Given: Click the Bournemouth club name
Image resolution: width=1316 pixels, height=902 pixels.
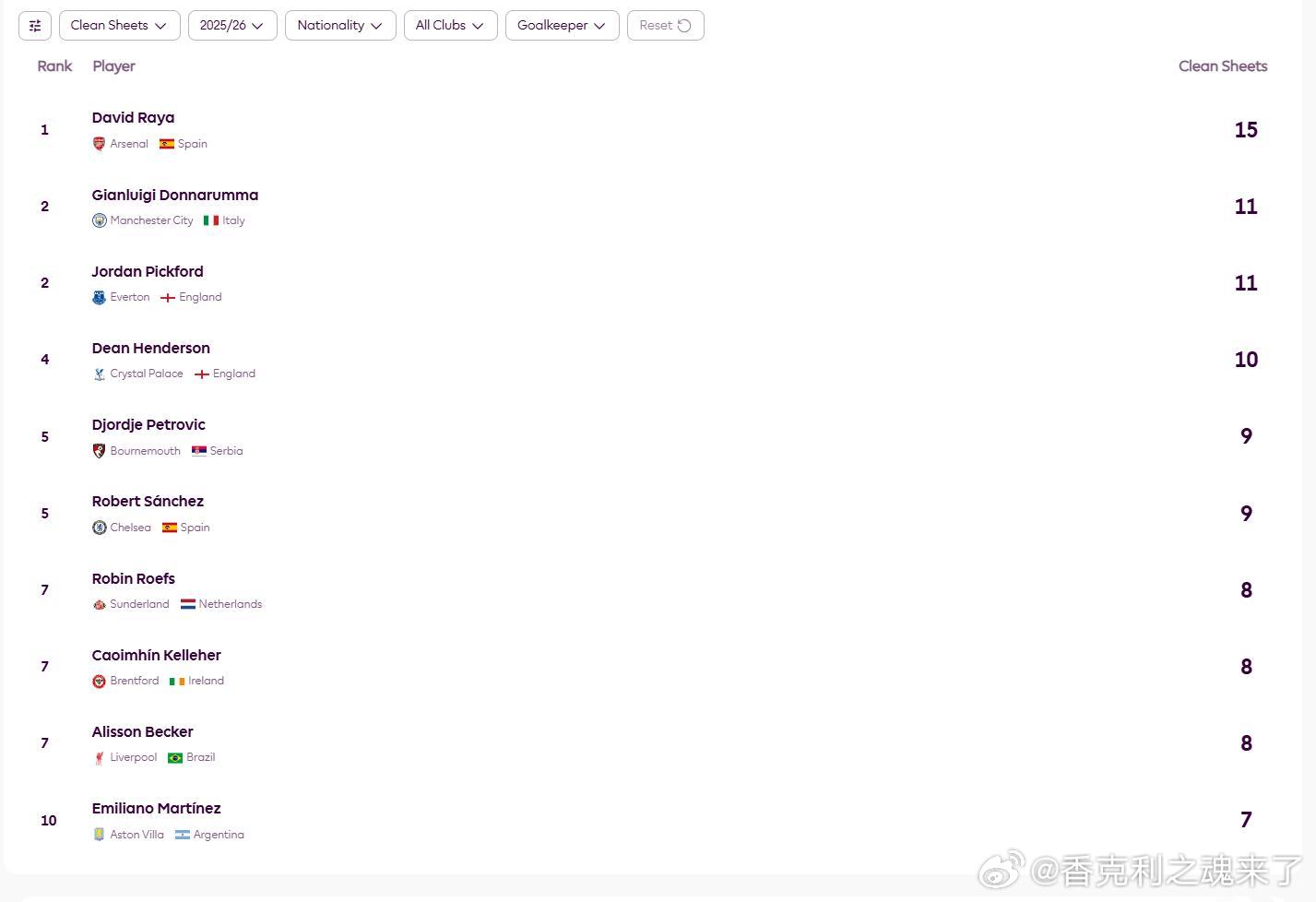Looking at the screenshot, I should [x=146, y=451].
